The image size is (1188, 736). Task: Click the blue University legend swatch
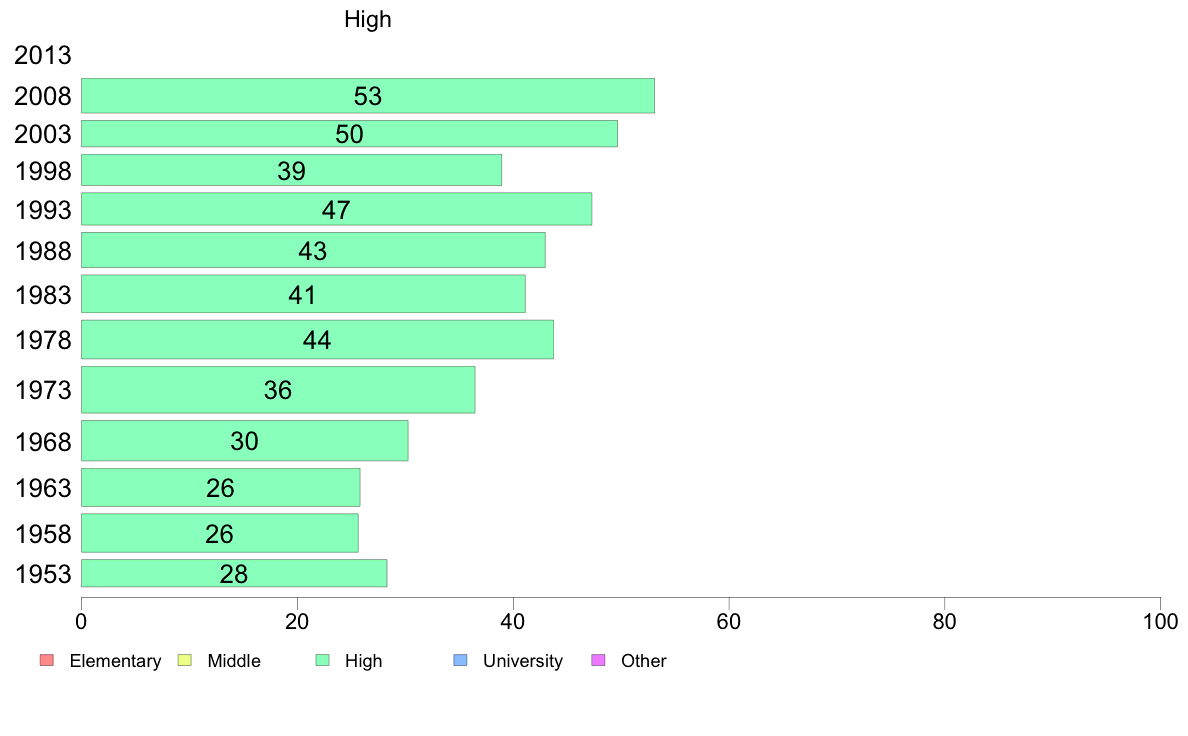click(x=460, y=660)
